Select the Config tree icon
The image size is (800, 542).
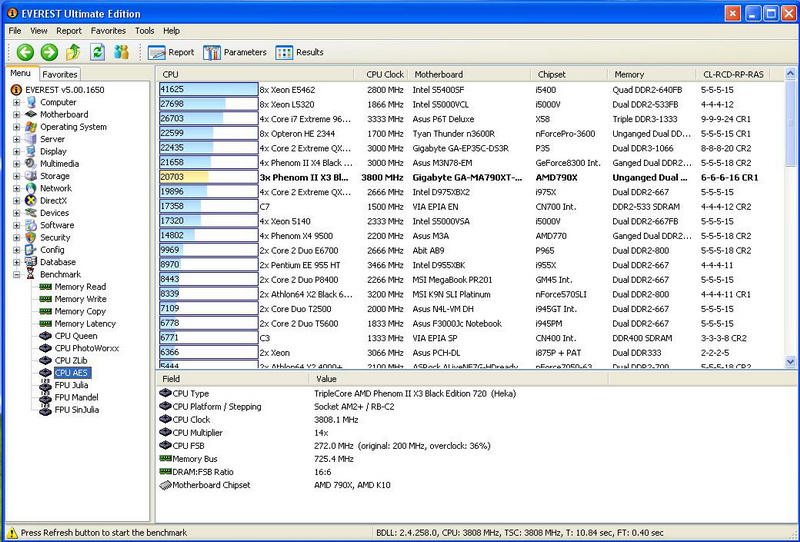(x=31, y=250)
